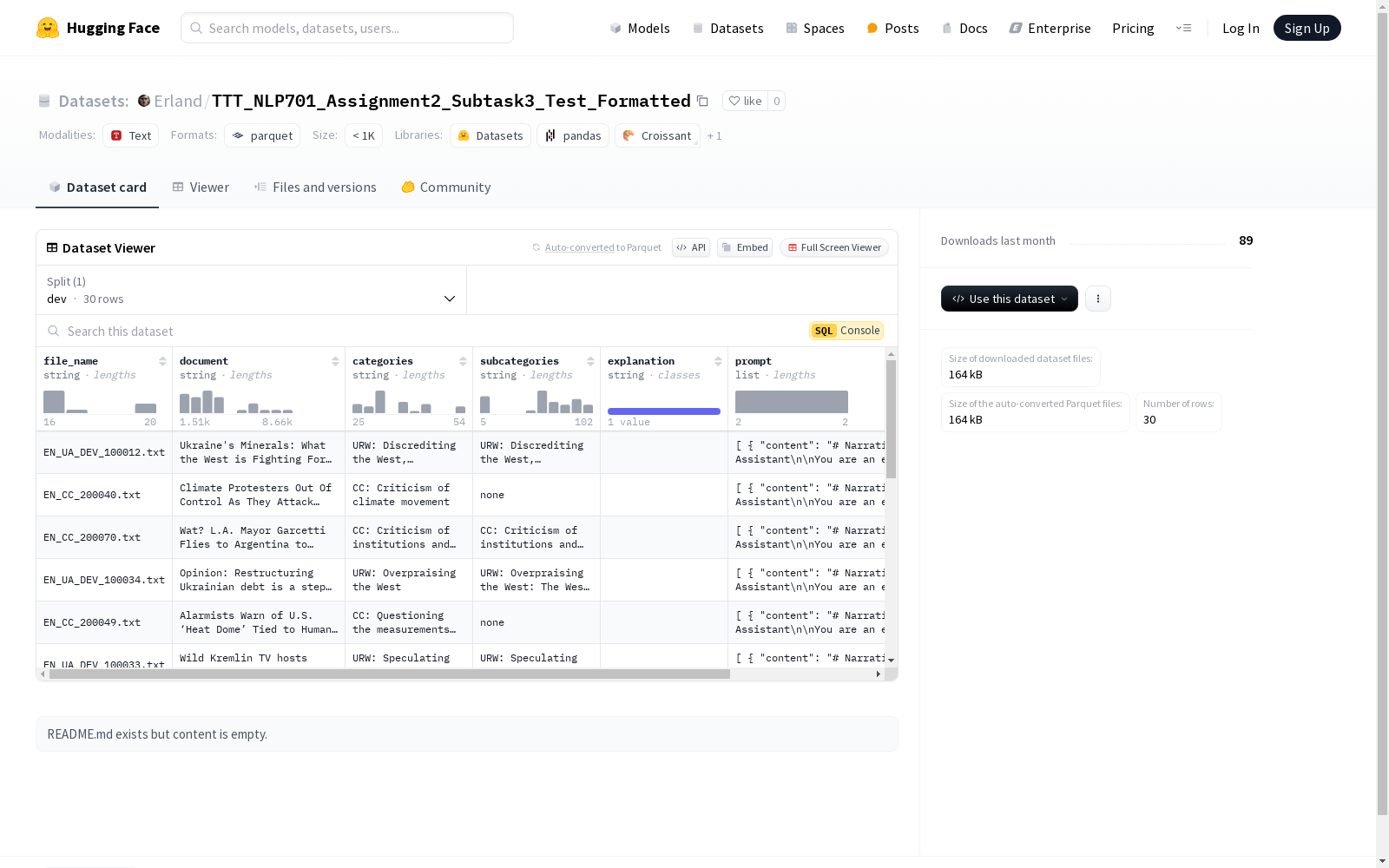Sort the categories column via its sort arrows
Screen dimensions: 1389x868
tap(463, 361)
